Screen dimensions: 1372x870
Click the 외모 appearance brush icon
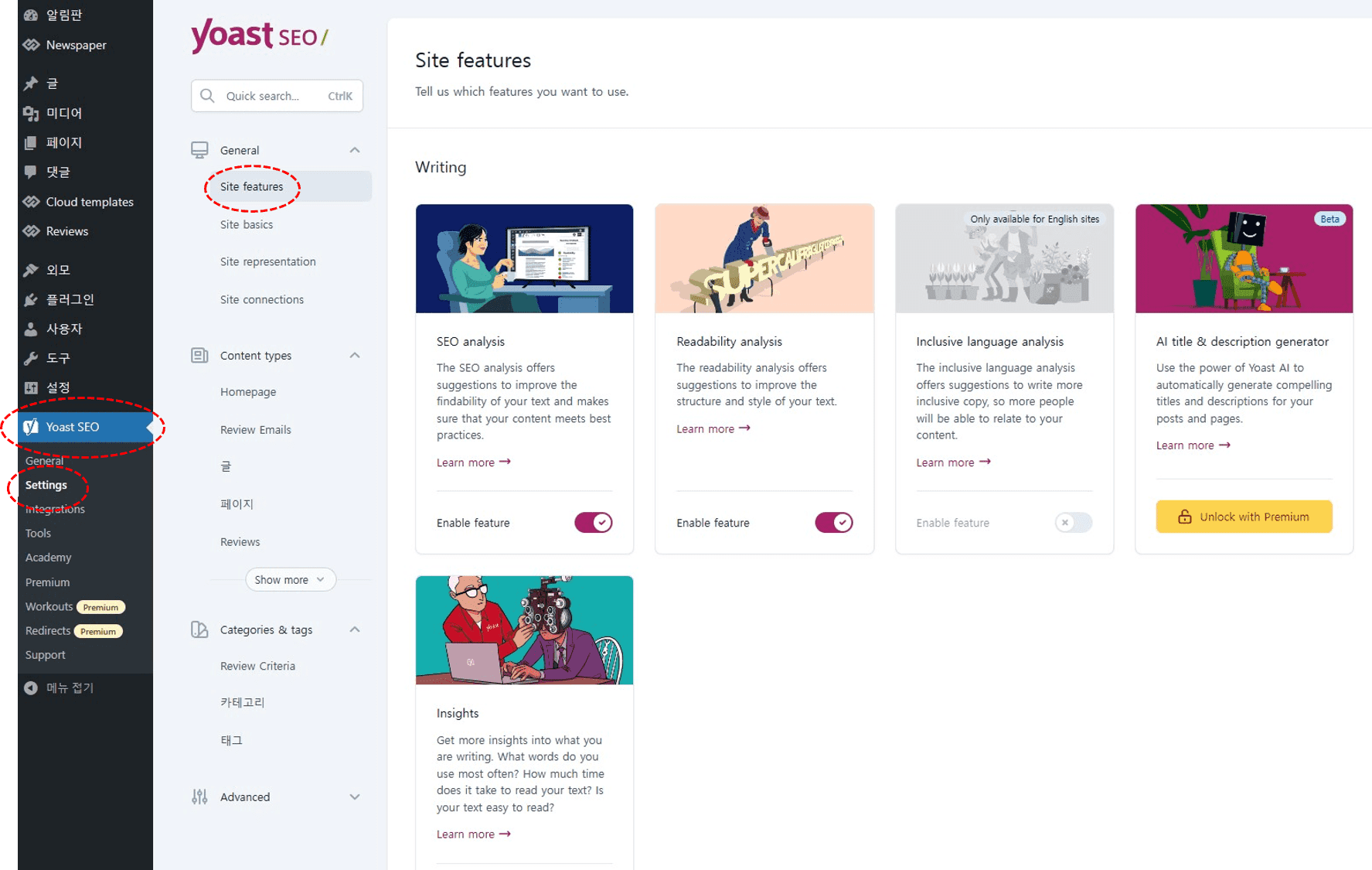point(31,270)
